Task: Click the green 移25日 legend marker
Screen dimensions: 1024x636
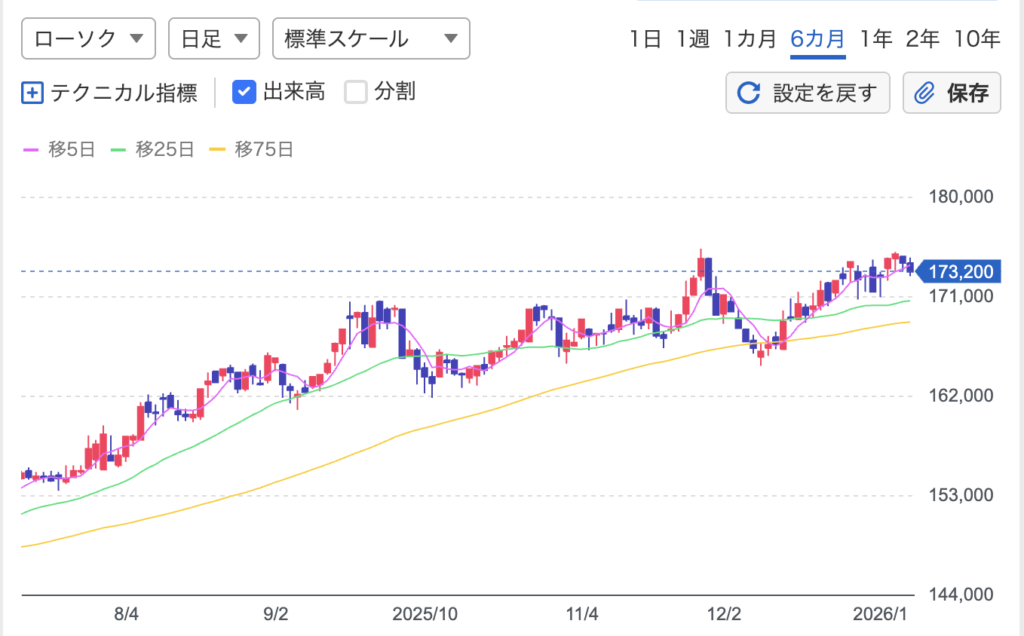Action: [119, 150]
